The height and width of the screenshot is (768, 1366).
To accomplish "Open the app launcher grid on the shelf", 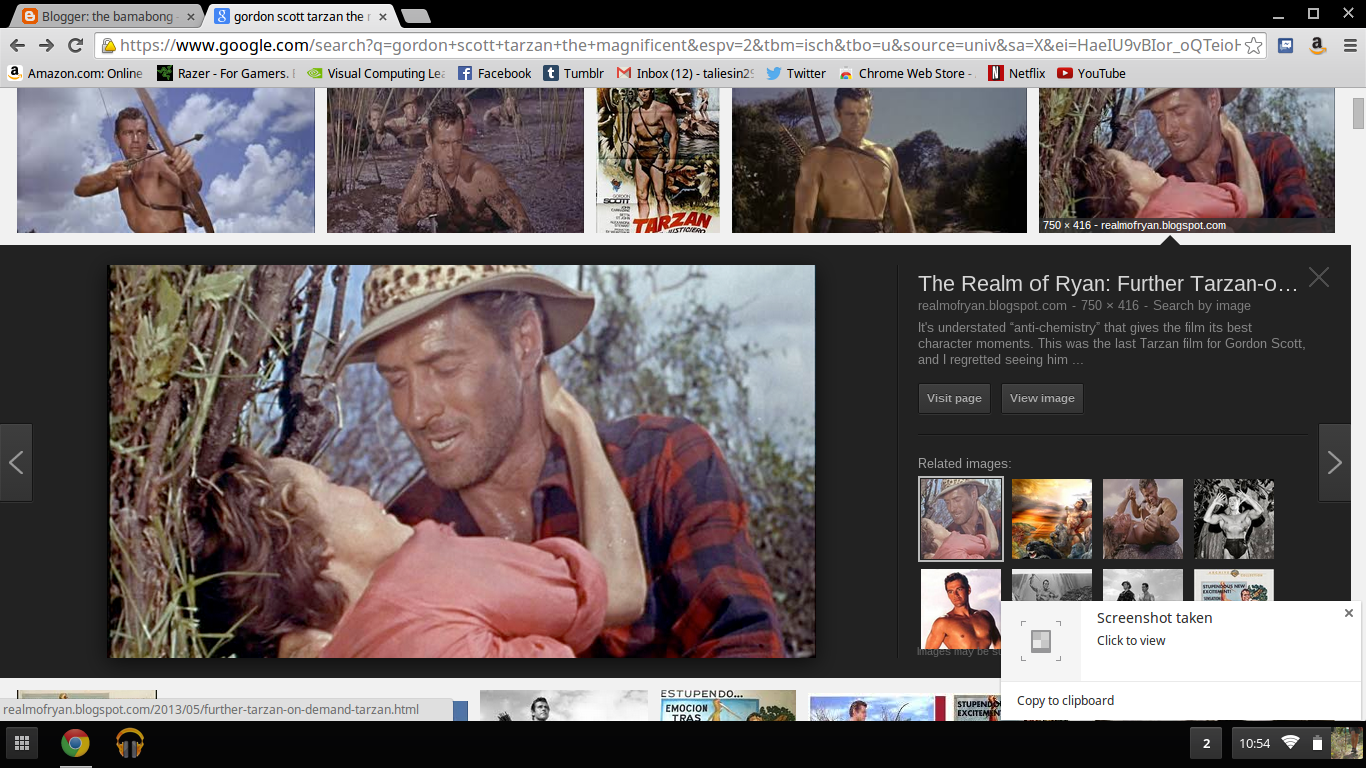I will (x=21, y=743).
